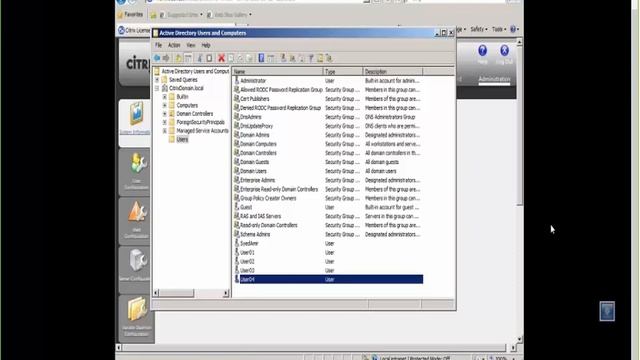Expand the Builtin folder
Screen dimensions: 640x360
[x=165, y=97]
